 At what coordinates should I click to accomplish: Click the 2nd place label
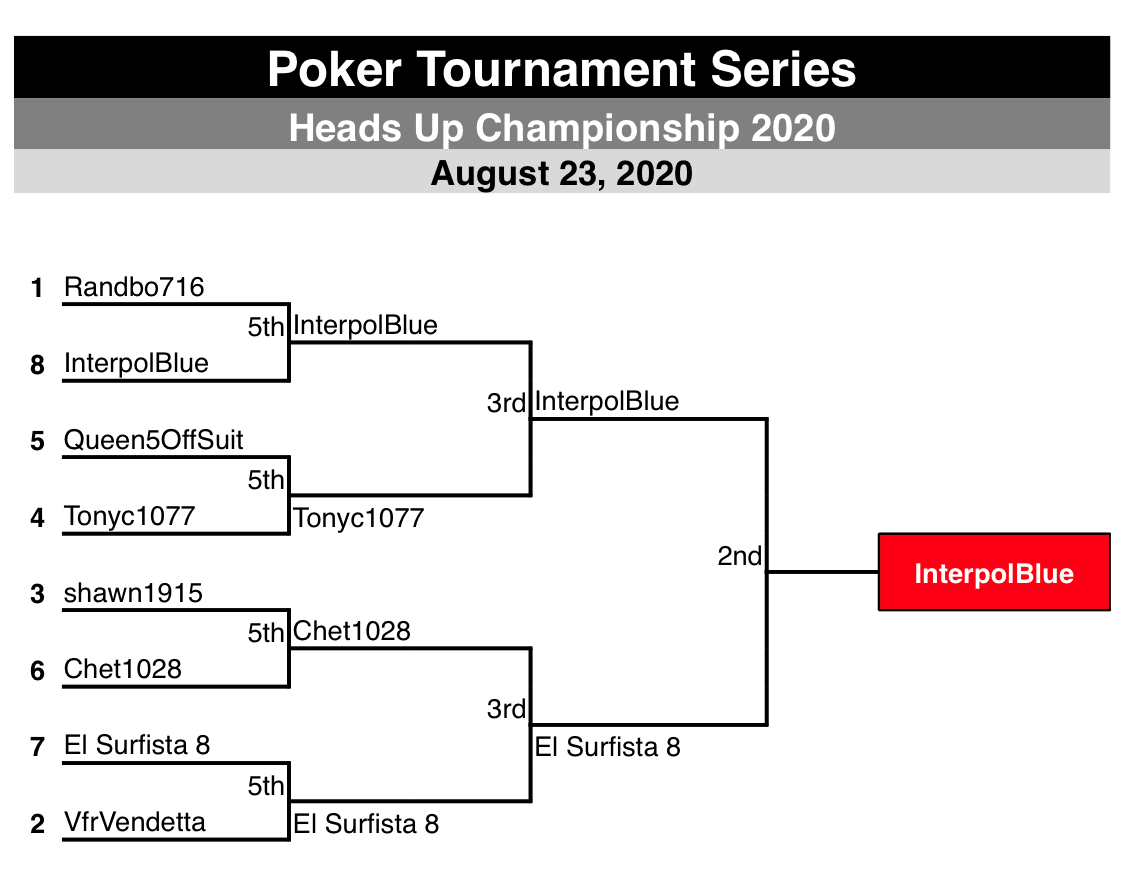point(740,556)
